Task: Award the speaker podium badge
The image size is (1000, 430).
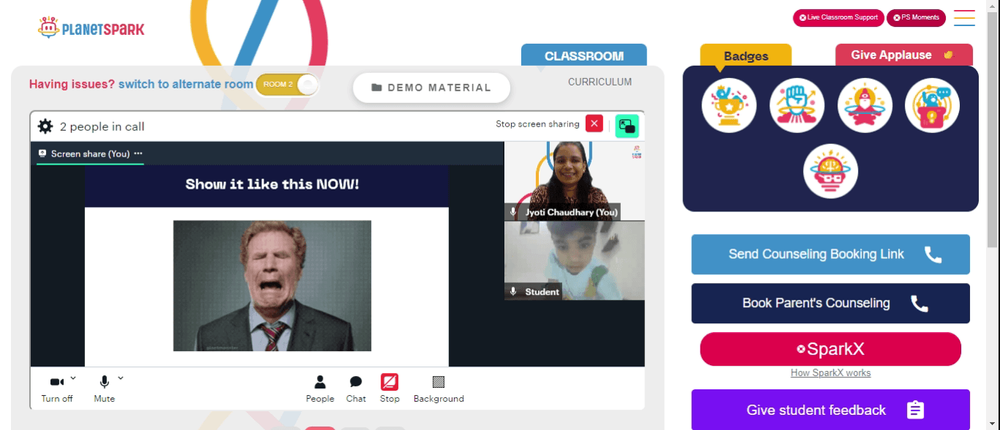Action: pos(932,105)
